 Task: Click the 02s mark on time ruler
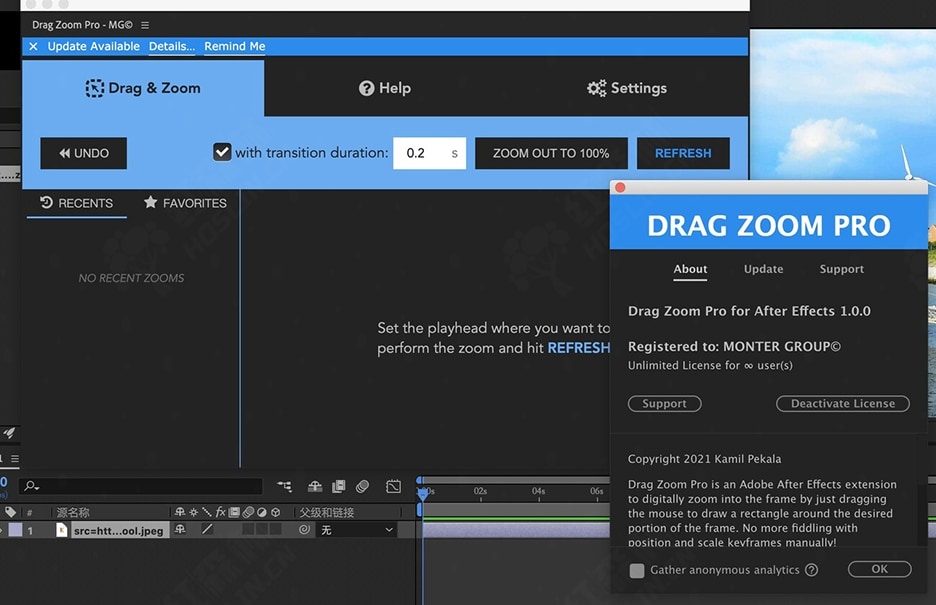481,491
